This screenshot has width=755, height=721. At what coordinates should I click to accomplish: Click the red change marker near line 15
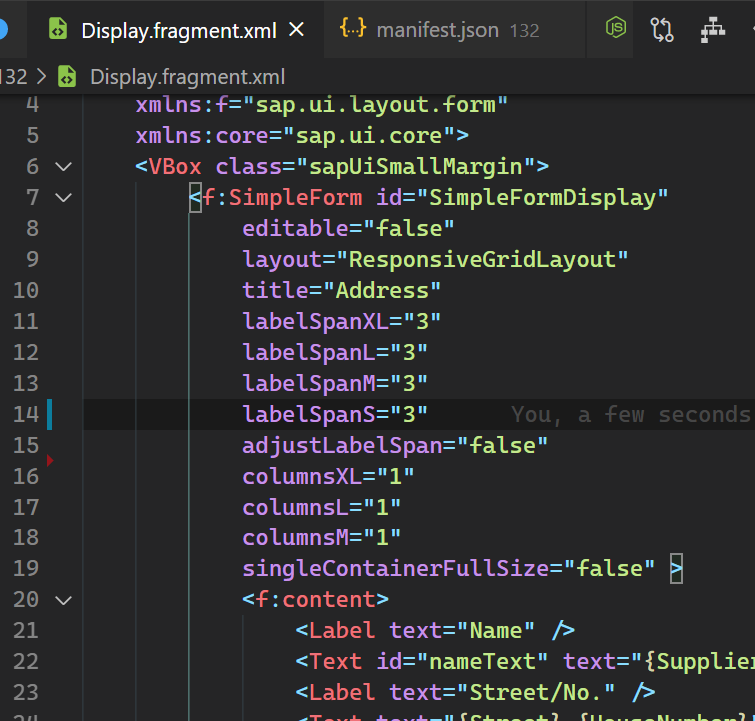50,461
